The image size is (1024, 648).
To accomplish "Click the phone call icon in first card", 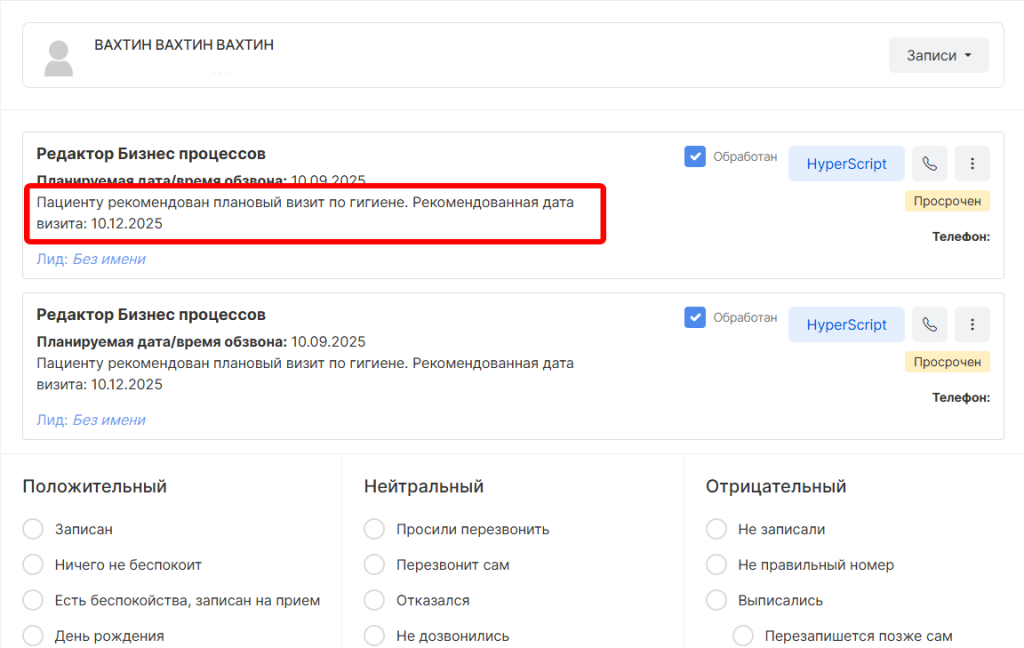I will 930,164.
